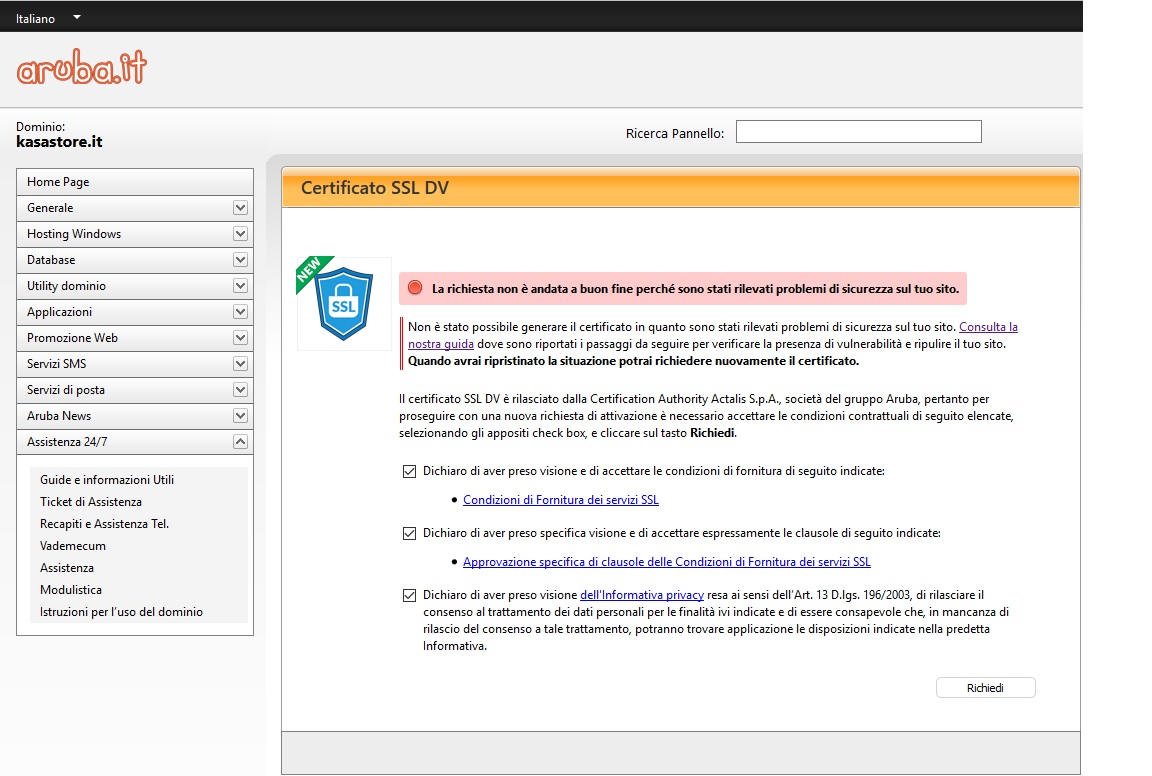This screenshot has height=776, width=1152.
Task: Open Guide e informazioni Utili
Action: point(107,480)
